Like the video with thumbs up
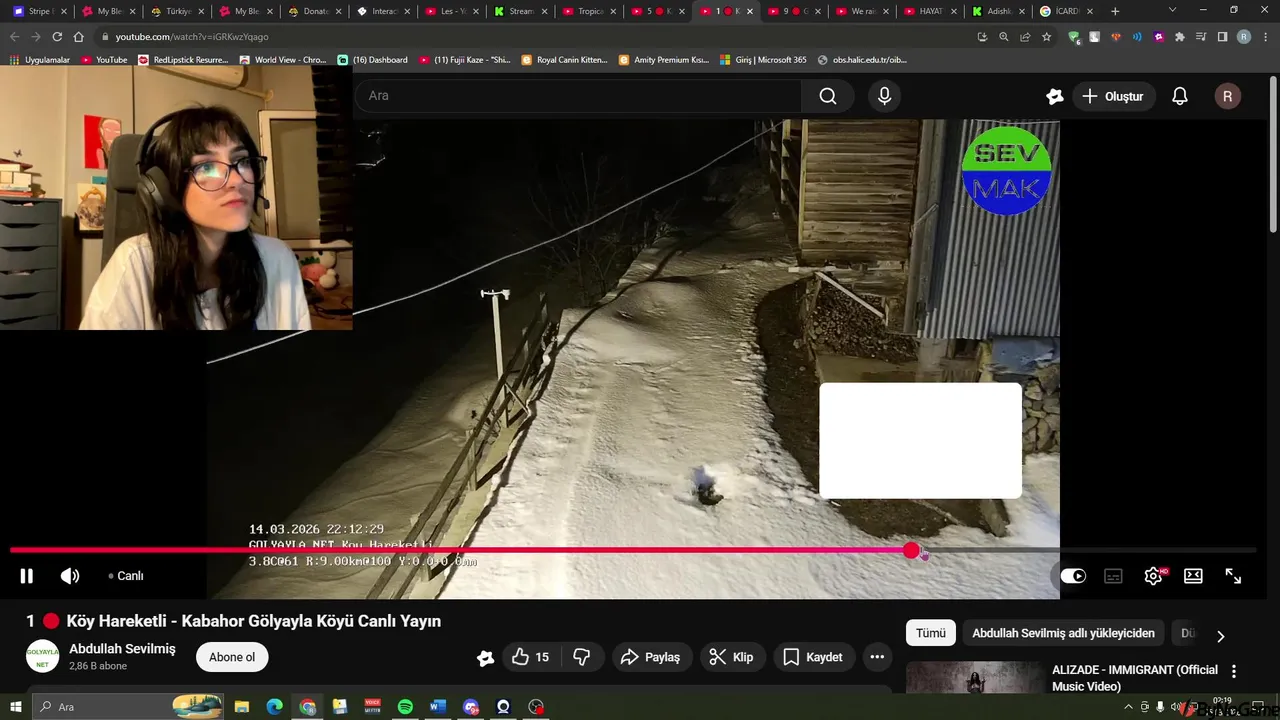The width and height of the screenshot is (1280, 720). [x=531, y=657]
